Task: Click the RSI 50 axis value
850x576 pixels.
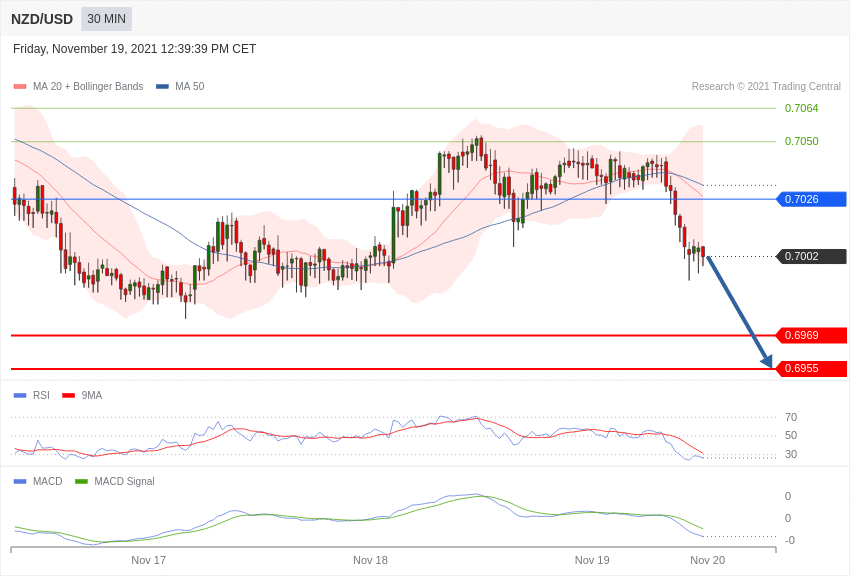Action: pyautogui.click(x=791, y=436)
